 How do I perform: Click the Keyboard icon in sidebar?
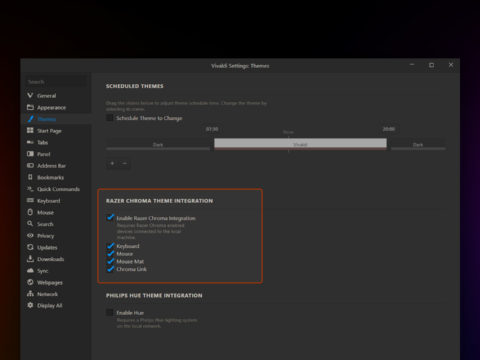click(30, 200)
